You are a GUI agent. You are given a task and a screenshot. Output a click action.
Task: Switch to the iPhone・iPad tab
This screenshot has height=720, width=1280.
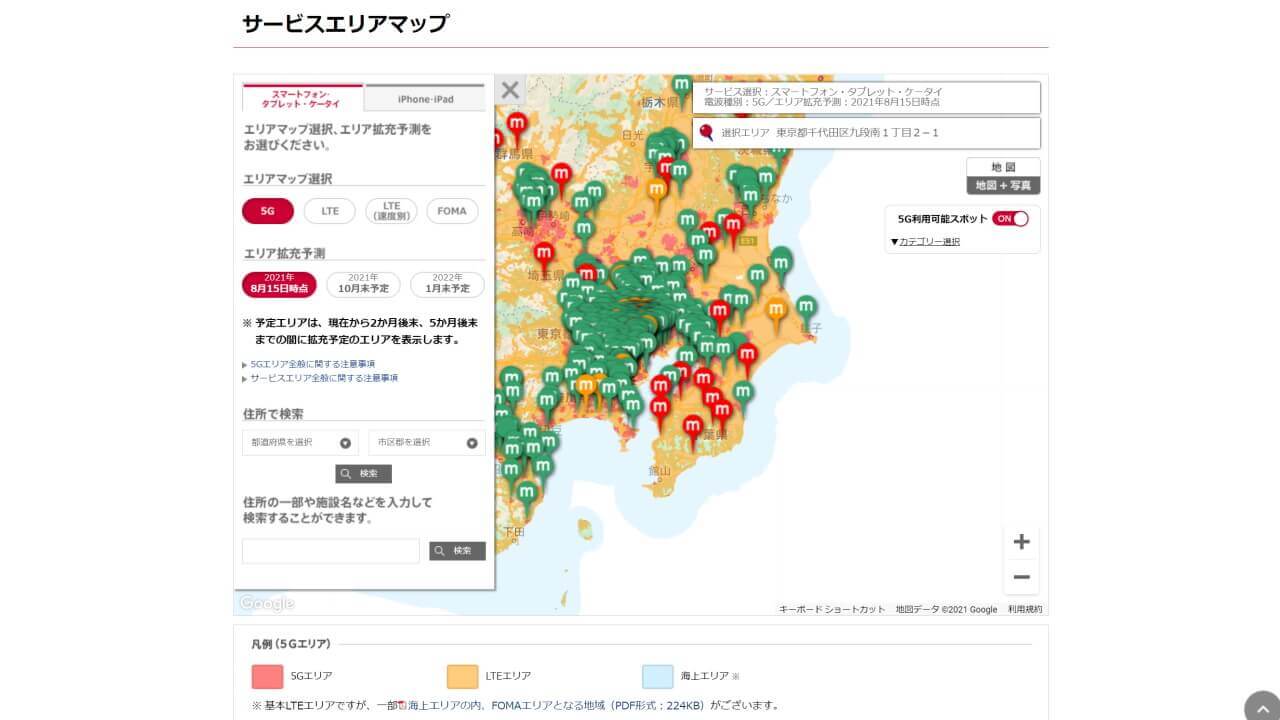click(x=423, y=98)
